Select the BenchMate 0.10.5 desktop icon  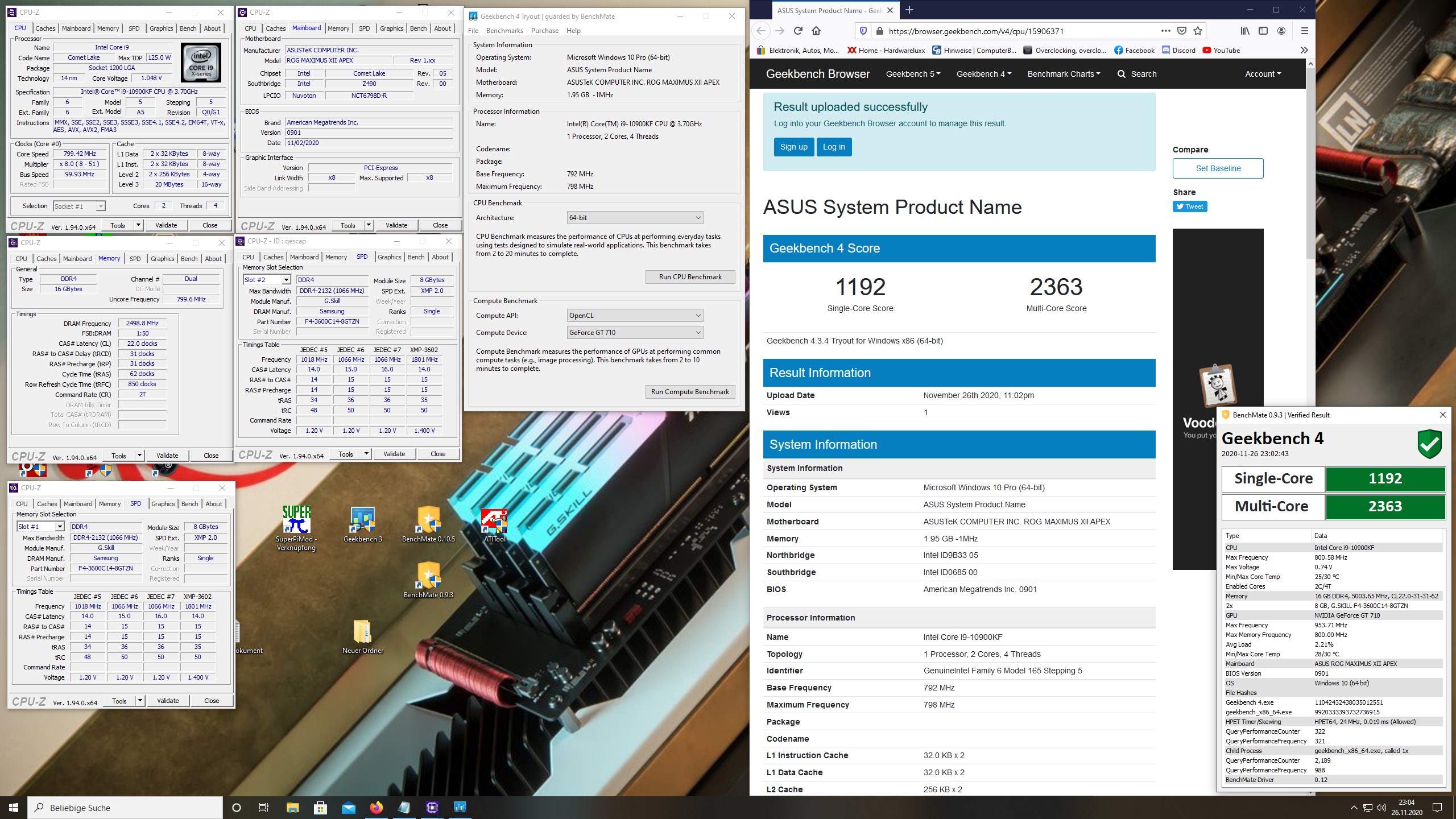[x=428, y=524]
